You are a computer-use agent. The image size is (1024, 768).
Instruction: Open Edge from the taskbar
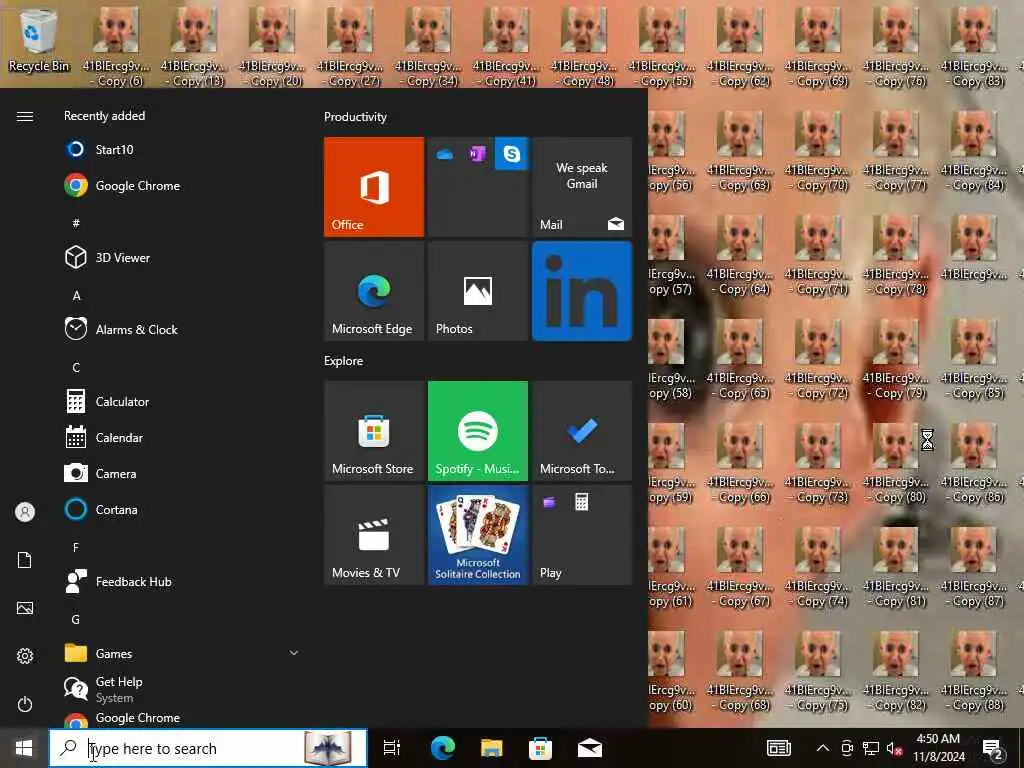443,748
